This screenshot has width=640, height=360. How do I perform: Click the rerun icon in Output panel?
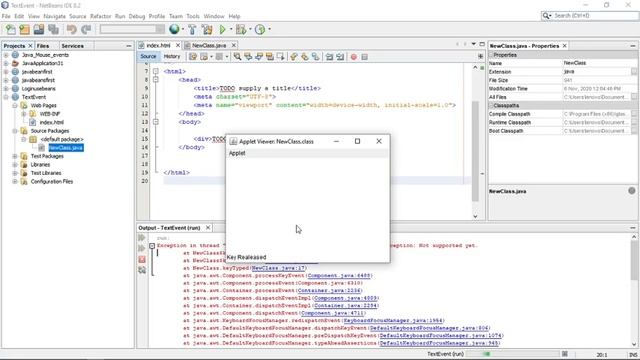[x=142, y=238]
